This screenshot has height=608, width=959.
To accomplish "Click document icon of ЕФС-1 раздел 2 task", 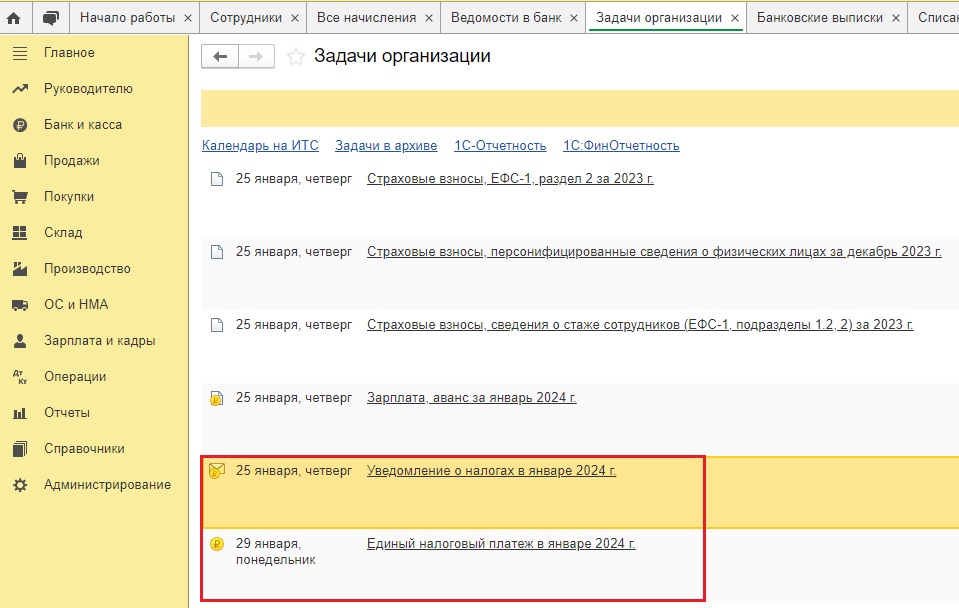I will point(217,179).
